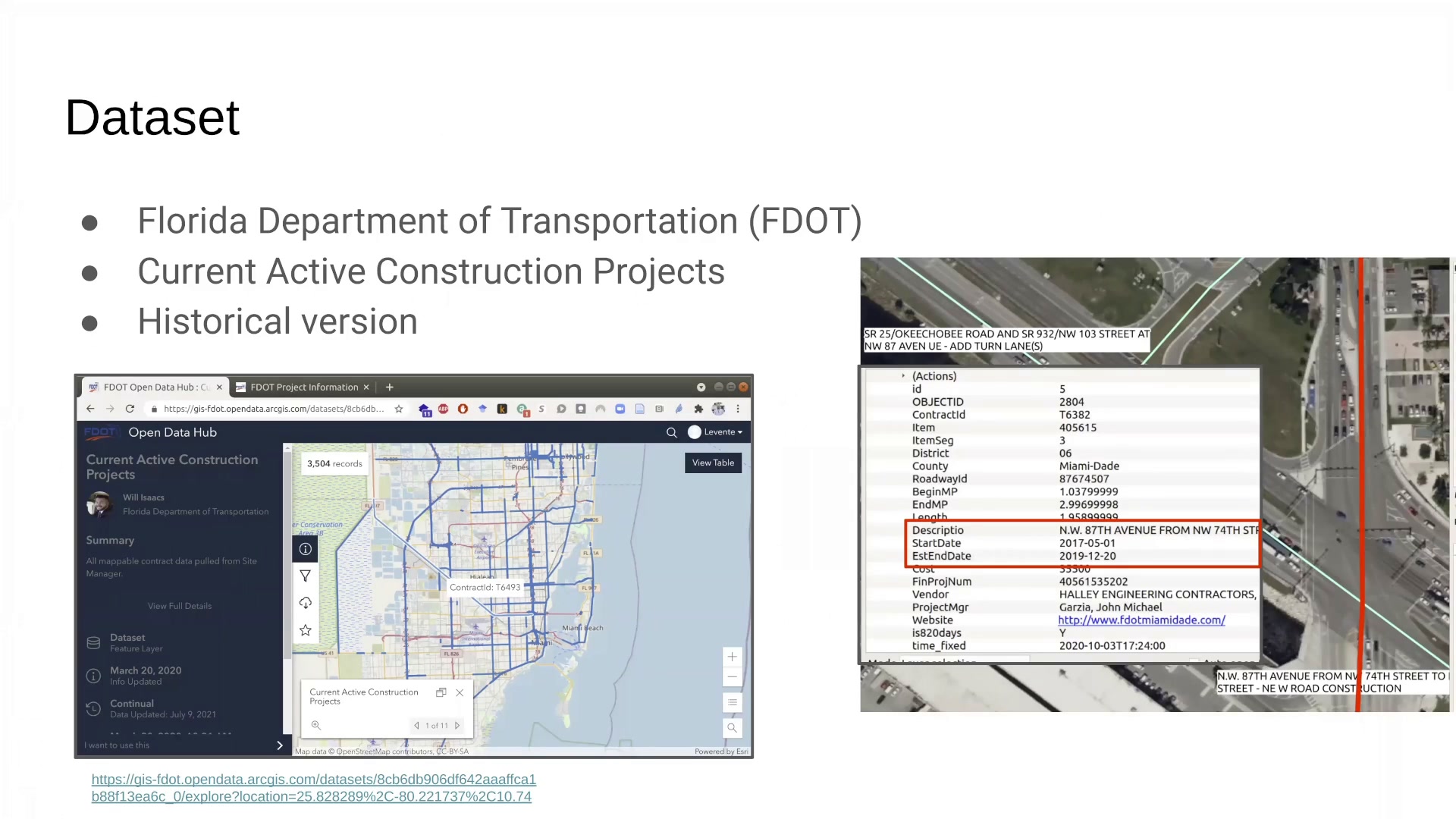Click the 3,504 records count label

(334, 463)
